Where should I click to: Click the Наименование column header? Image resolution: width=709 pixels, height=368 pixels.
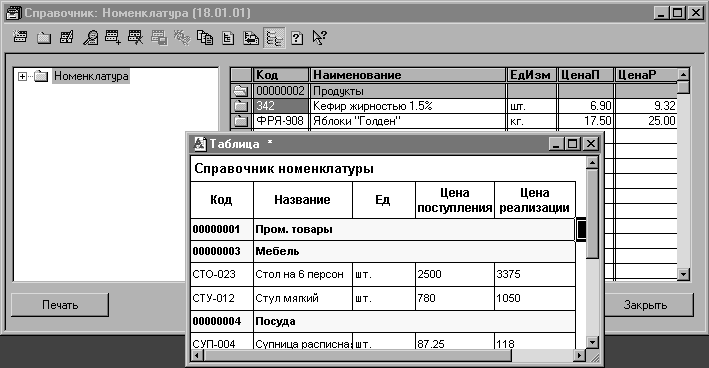[407, 75]
